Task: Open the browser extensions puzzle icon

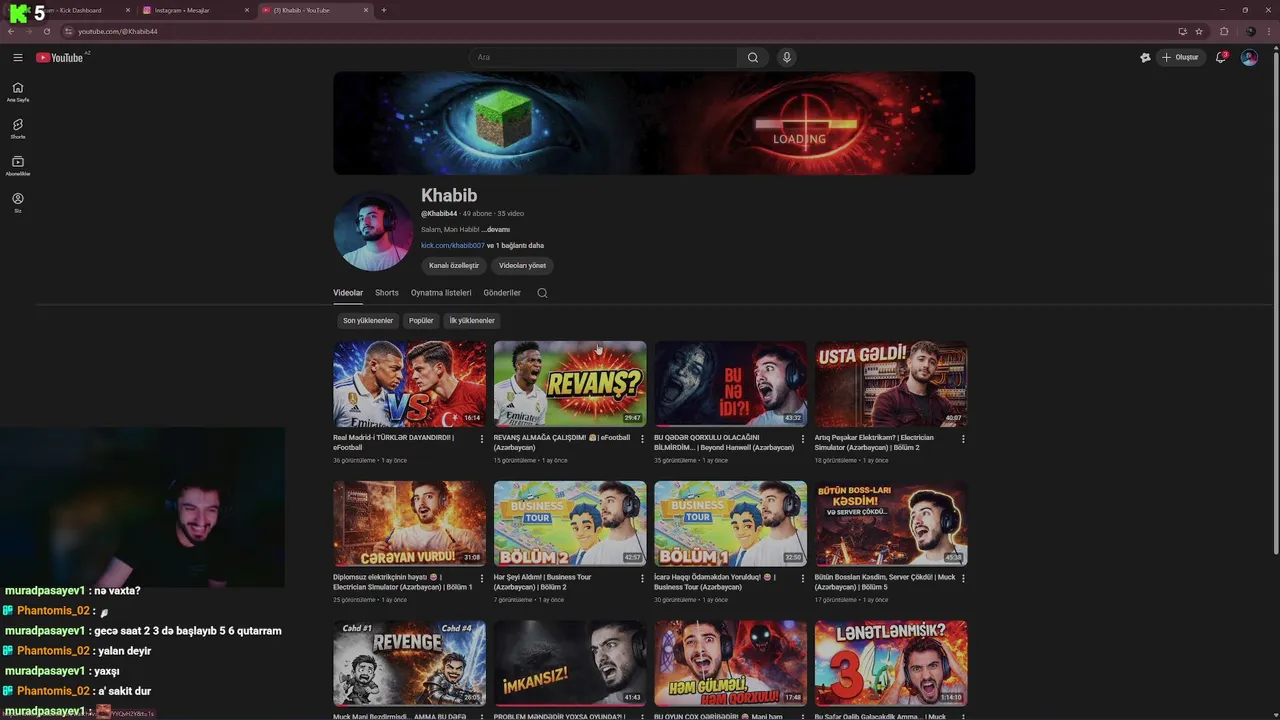Action: (x=1224, y=31)
